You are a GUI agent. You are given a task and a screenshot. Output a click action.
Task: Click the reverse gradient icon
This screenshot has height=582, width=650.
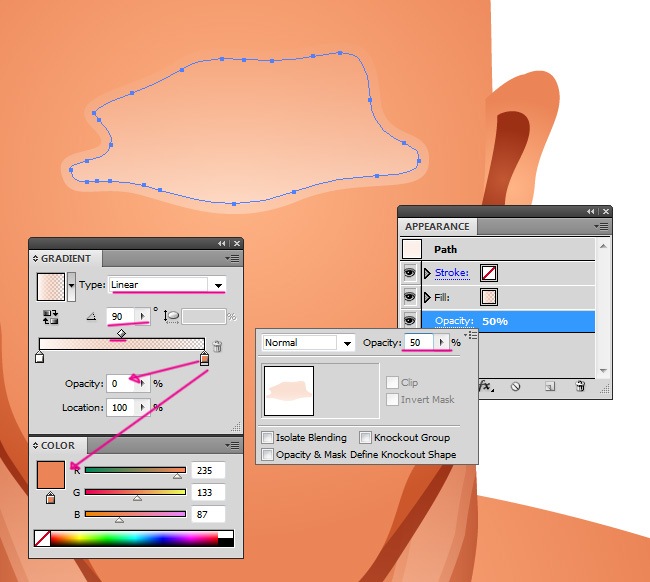click(51, 317)
